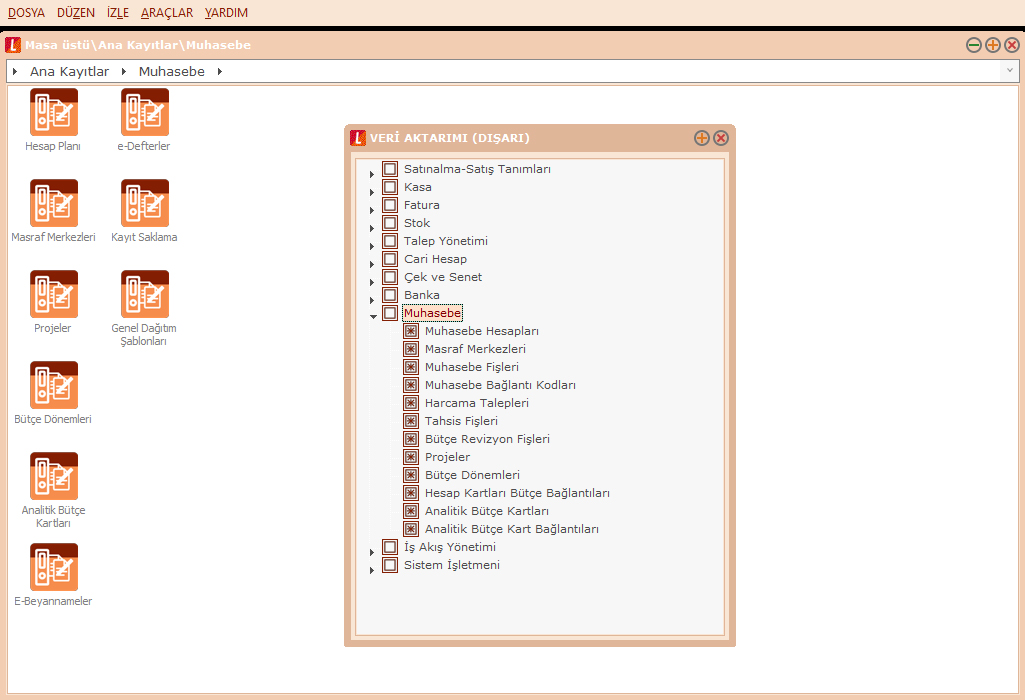Open the İZLE menu
Viewport: 1025px width, 700px height.
pos(118,13)
